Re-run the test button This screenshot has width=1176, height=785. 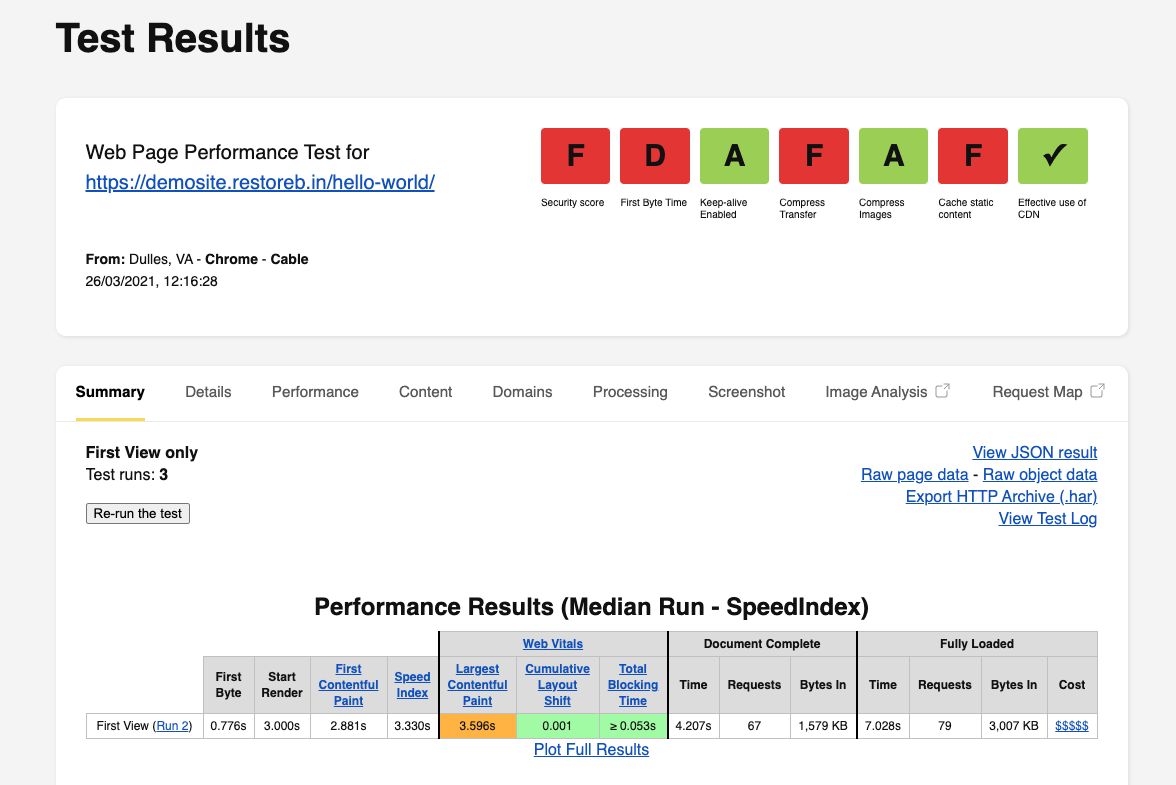tap(138, 514)
